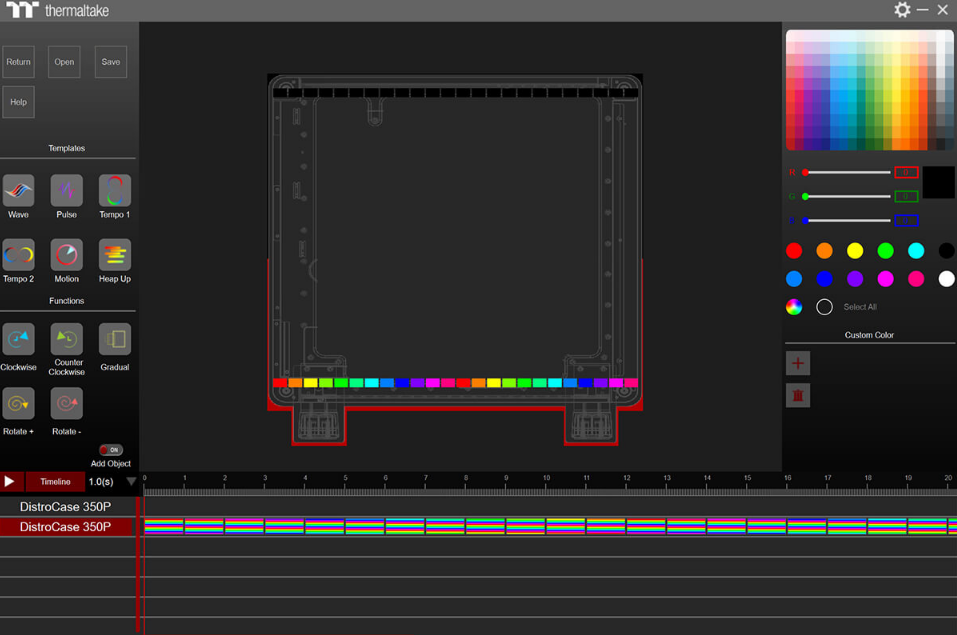Select the white outlined circle color option
Image resolution: width=957 pixels, height=635 pixels.
click(824, 307)
